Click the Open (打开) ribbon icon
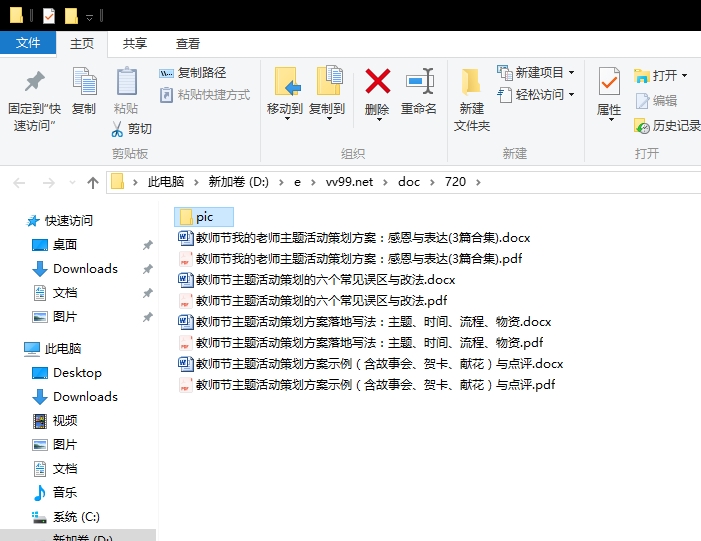 click(642, 76)
